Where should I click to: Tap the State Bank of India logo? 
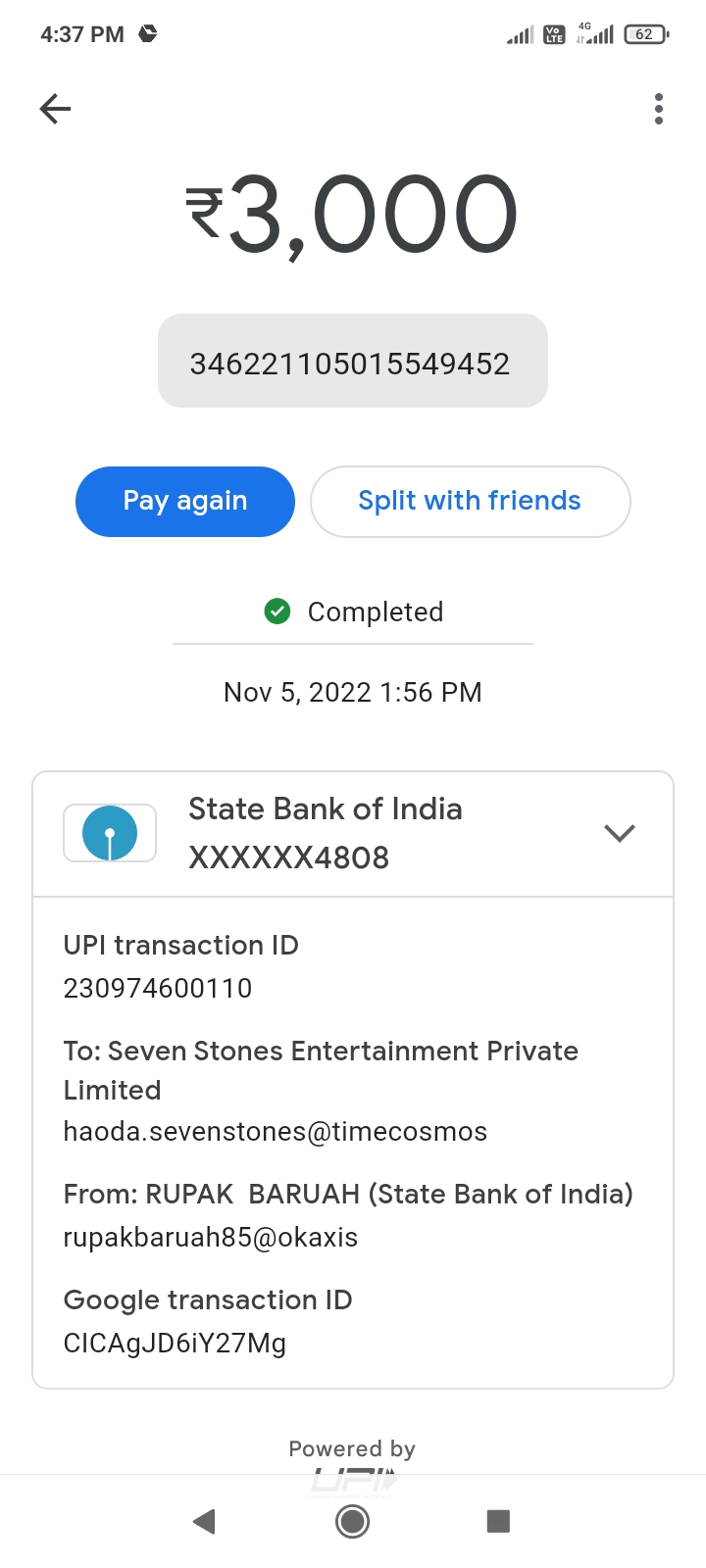coord(110,833)
